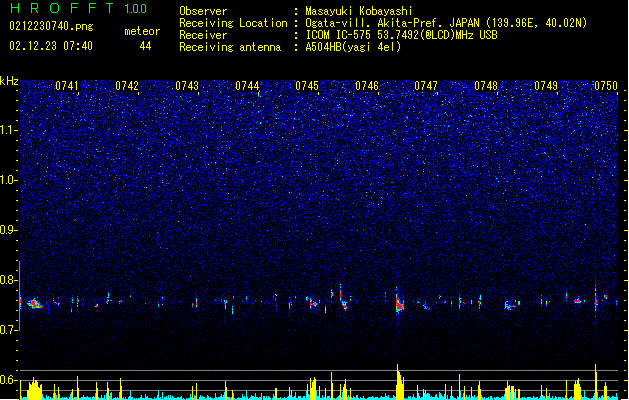This screenshot has height=400, width=629.
Task: Click the 1.0 kHz axis label
Action: [8, 180]
